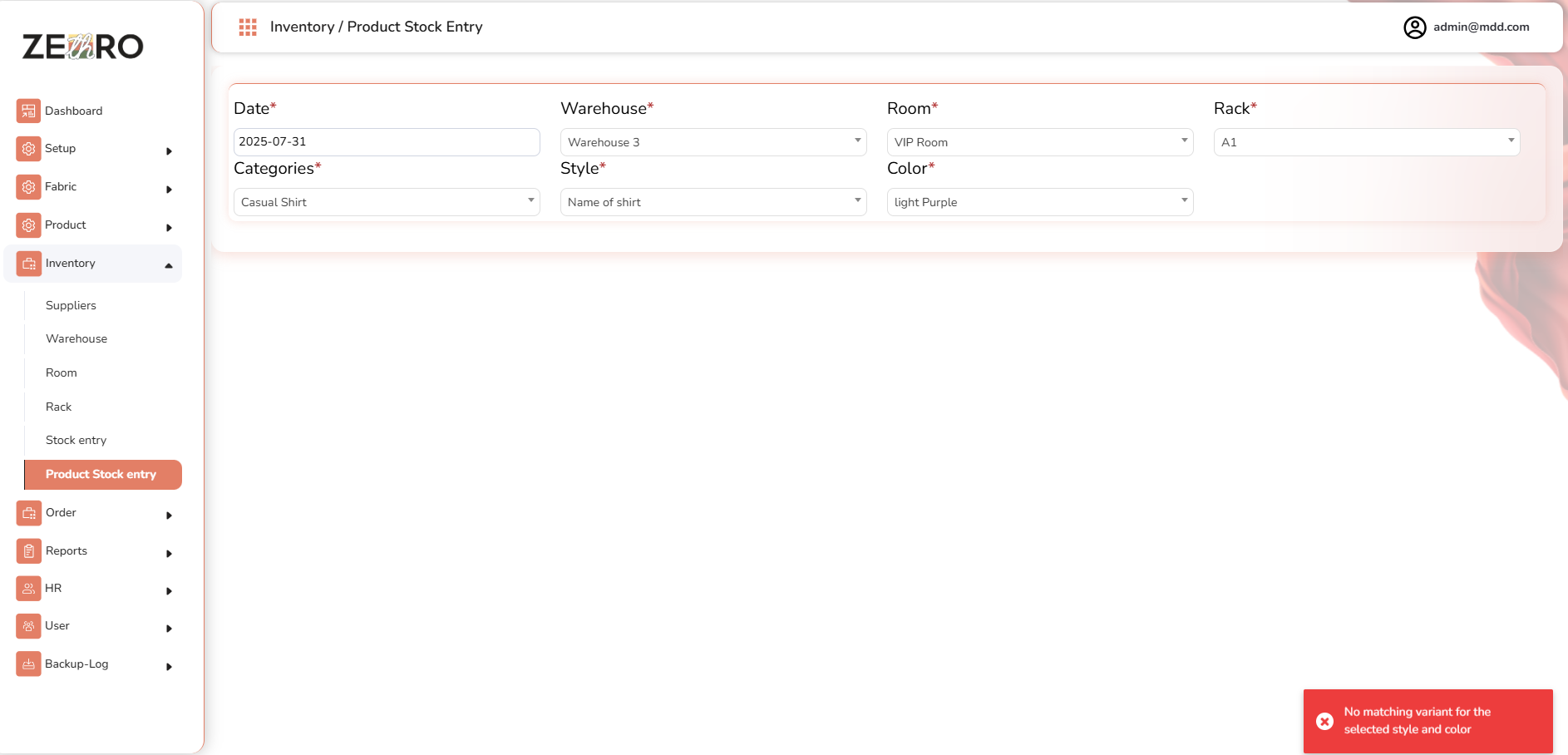The height and width of the screenshot is (755, 1568).
Task: Click the admin user profile icon
Action: click(x=1414, y=27)
